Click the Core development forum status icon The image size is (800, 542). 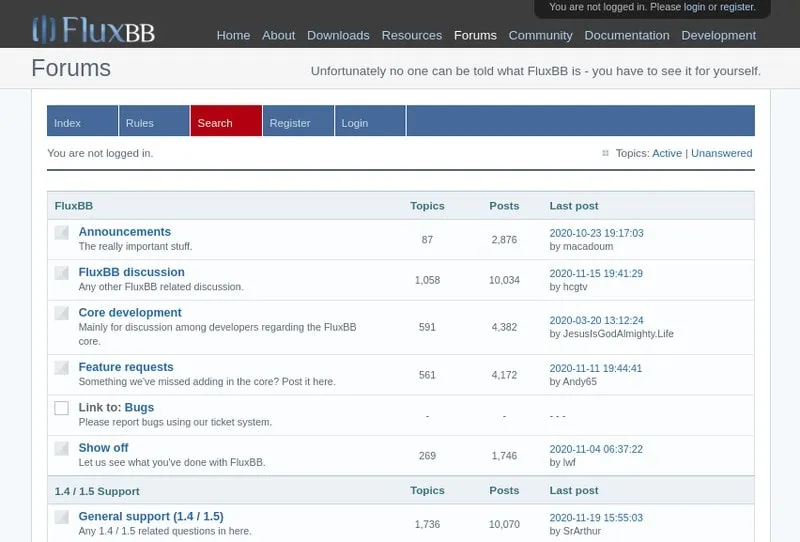tap(62, 313)
